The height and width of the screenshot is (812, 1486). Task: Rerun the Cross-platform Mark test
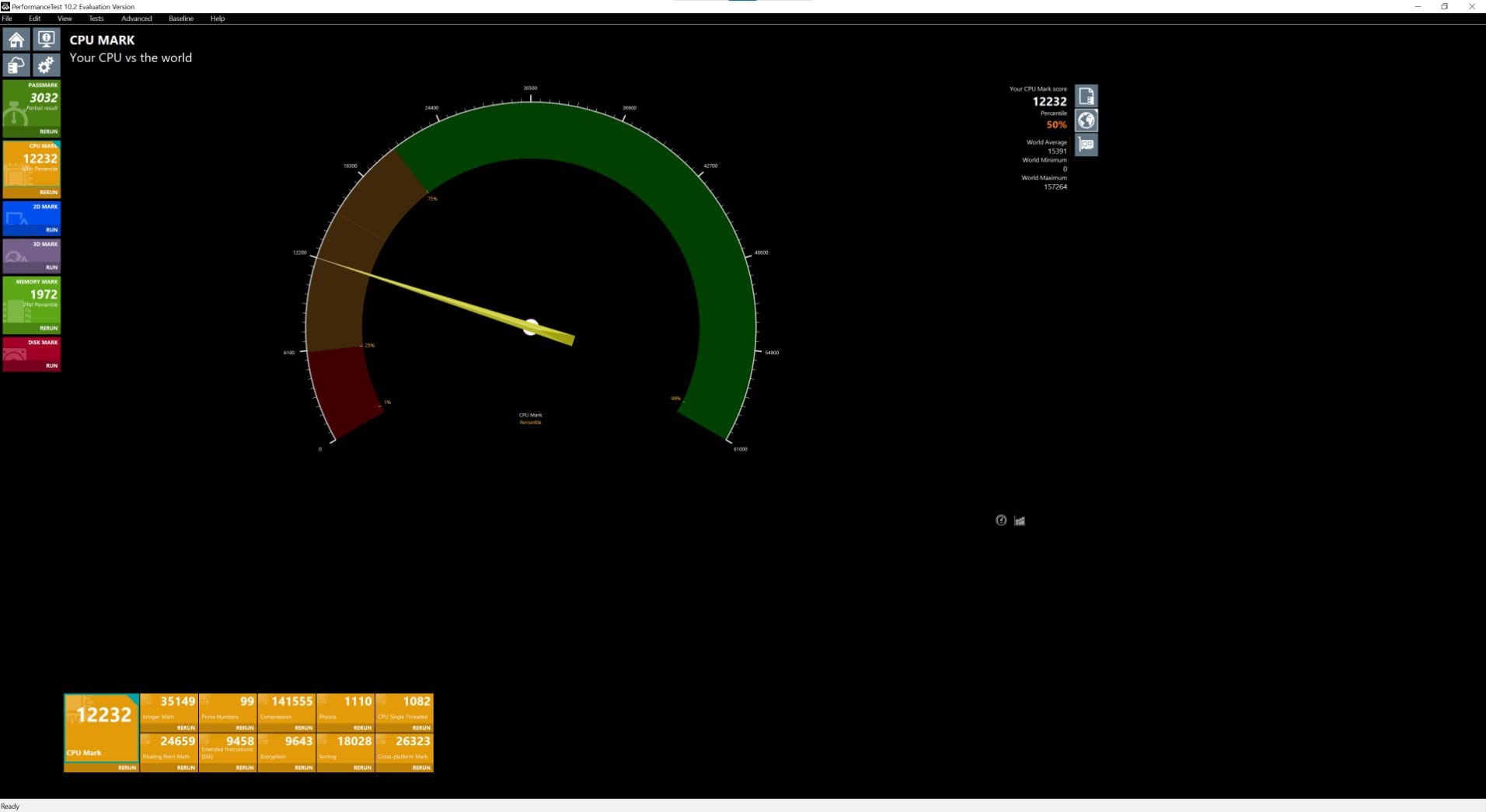(x=420, y=768)
